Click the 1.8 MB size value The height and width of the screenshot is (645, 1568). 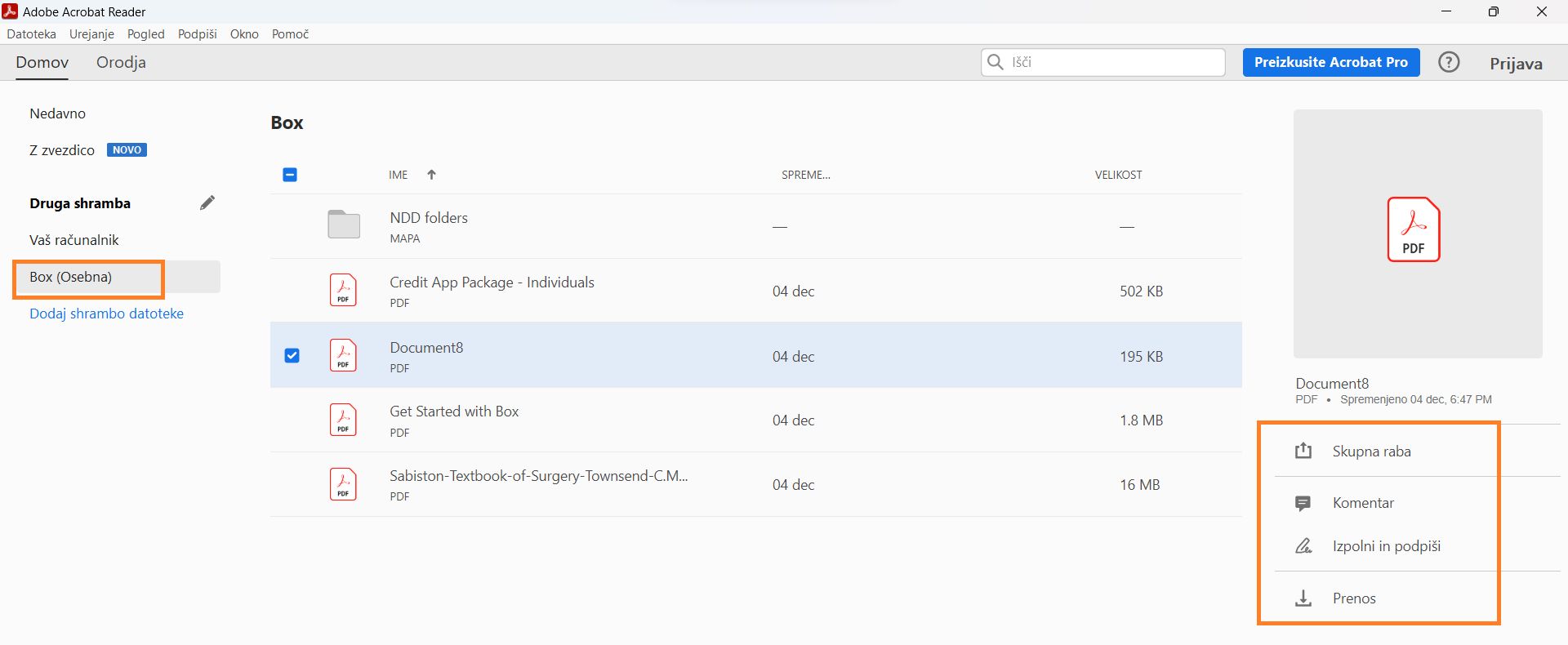point(1142,420)
